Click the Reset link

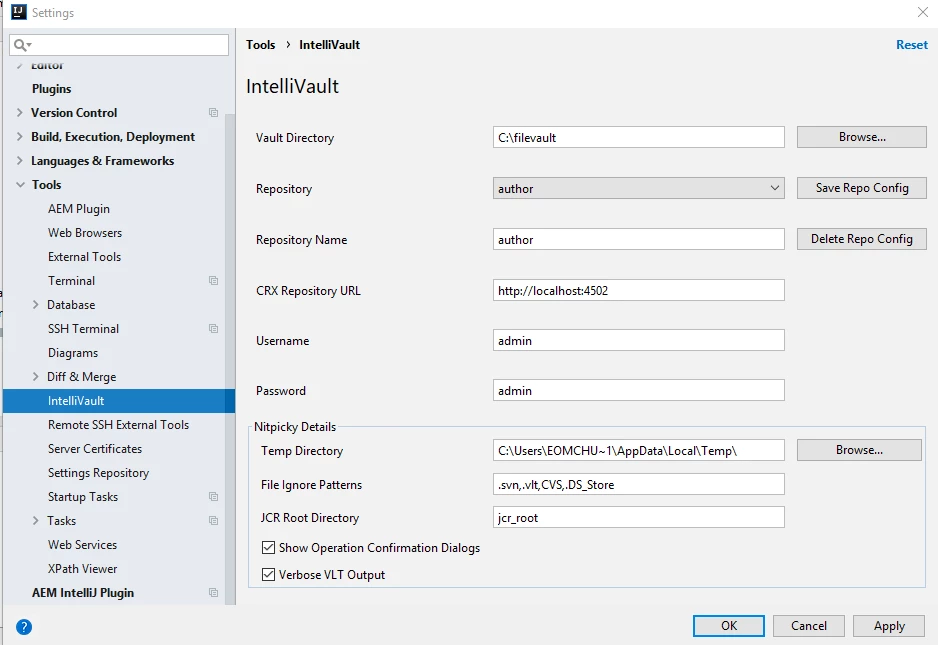point(912,45)
